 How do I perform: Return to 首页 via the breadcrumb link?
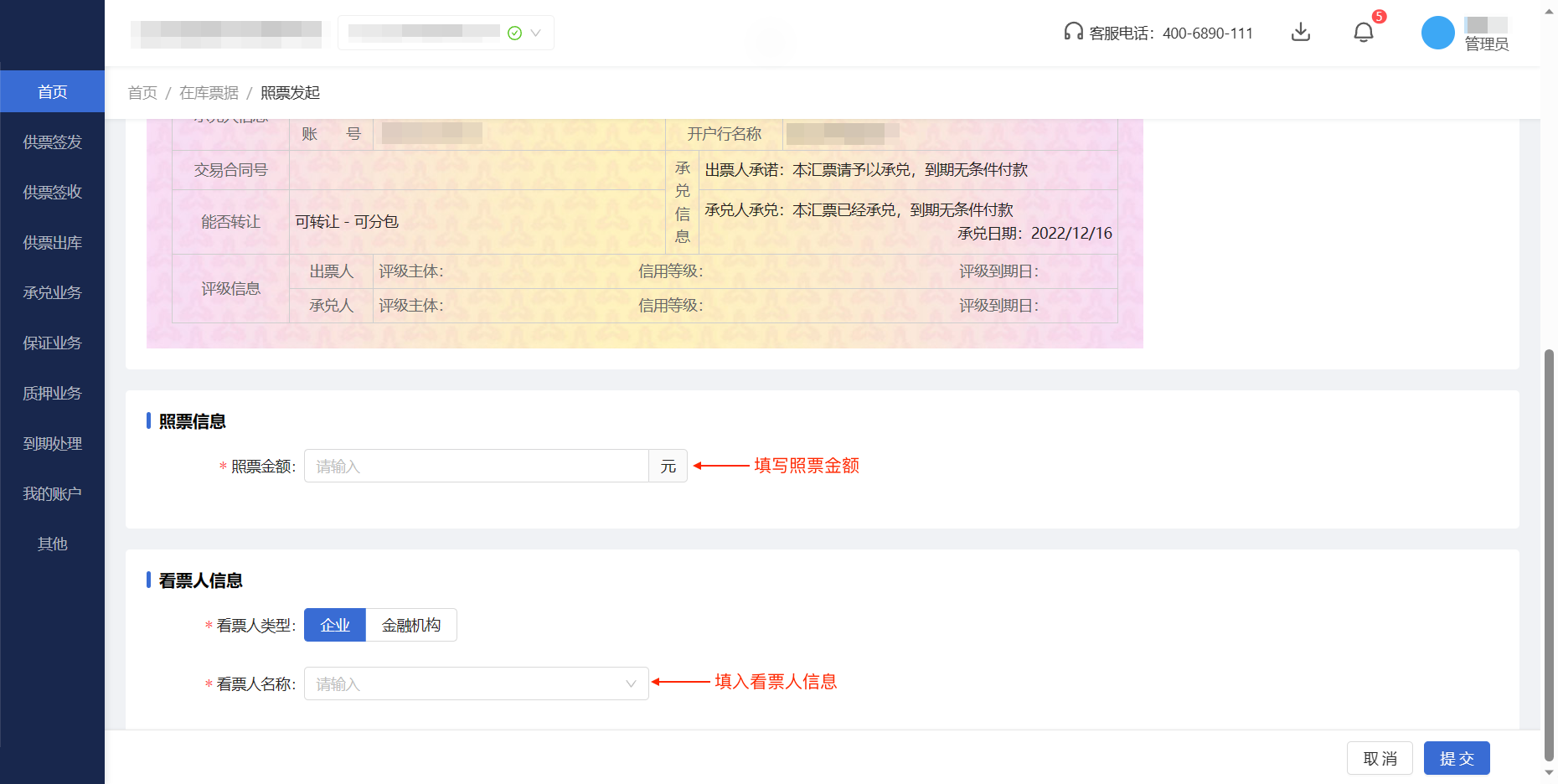142,92
